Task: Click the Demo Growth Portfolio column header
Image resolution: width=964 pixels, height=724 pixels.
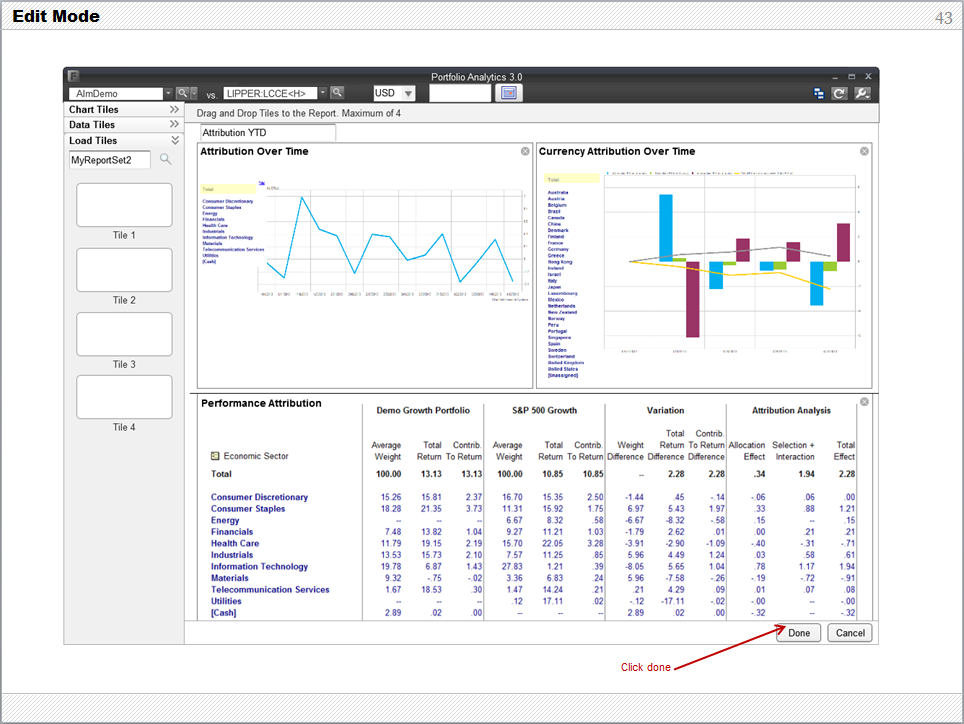Action: [423, 411]
